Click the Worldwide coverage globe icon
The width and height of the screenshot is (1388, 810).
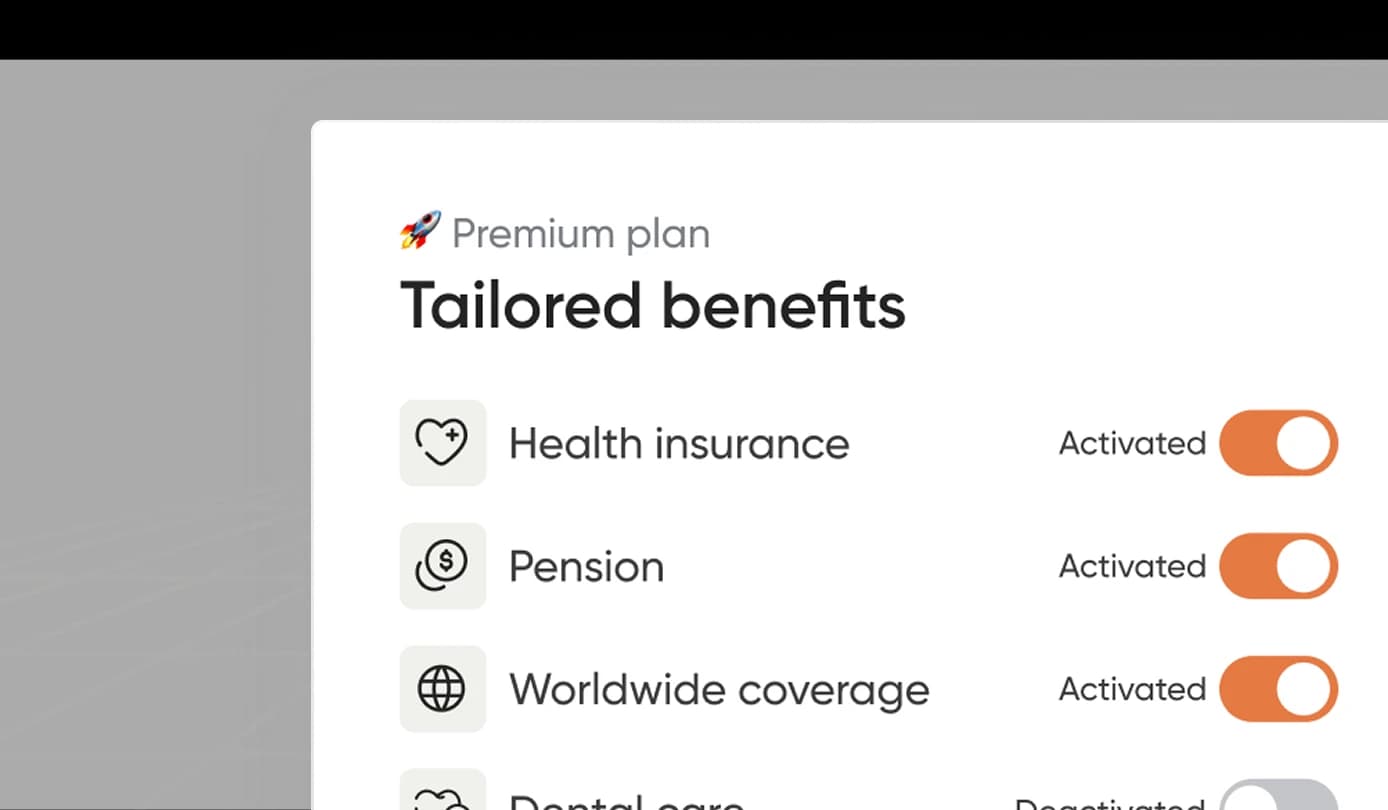tap(442, 689)
